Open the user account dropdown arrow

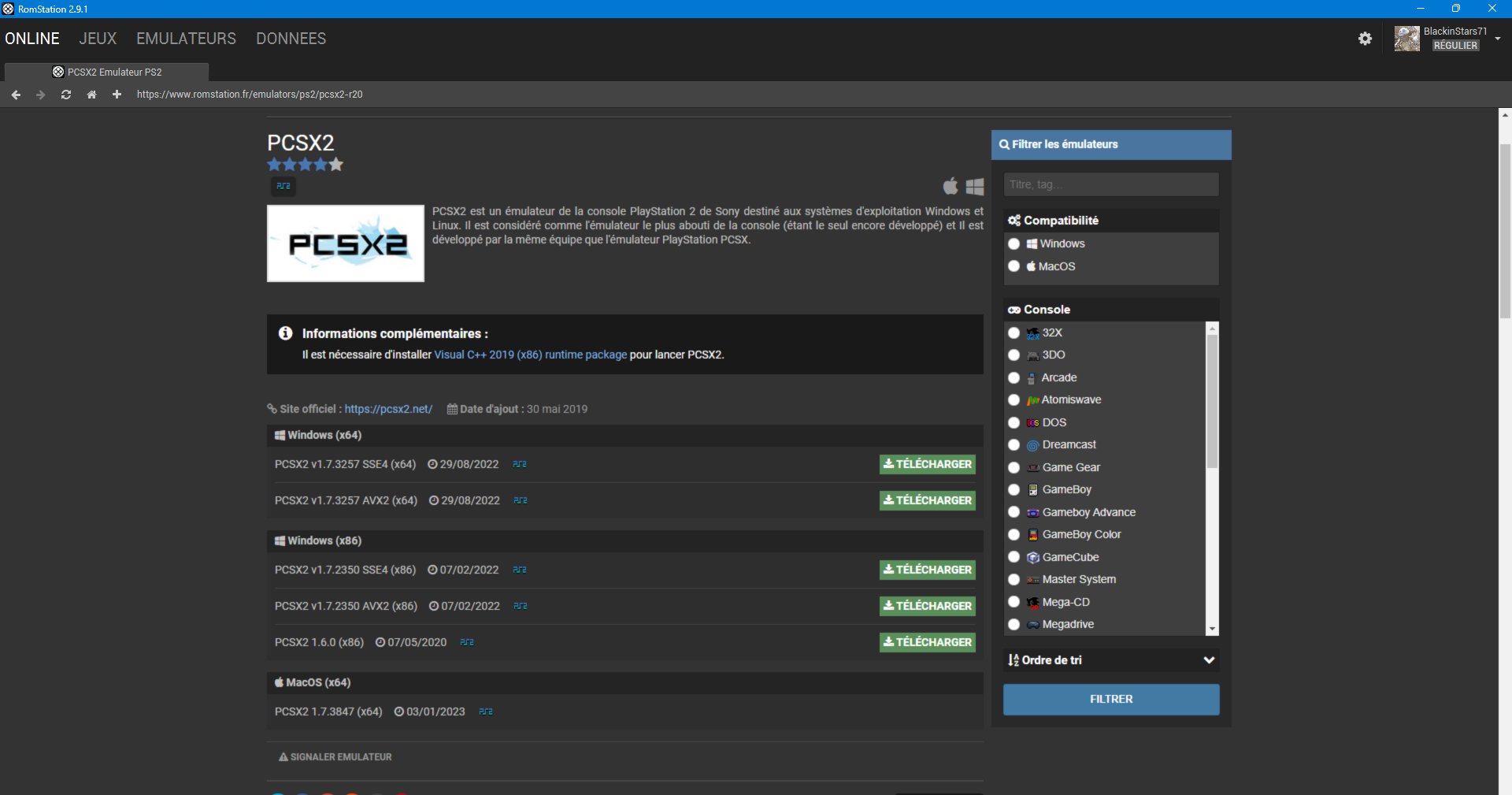[1498, 39]
